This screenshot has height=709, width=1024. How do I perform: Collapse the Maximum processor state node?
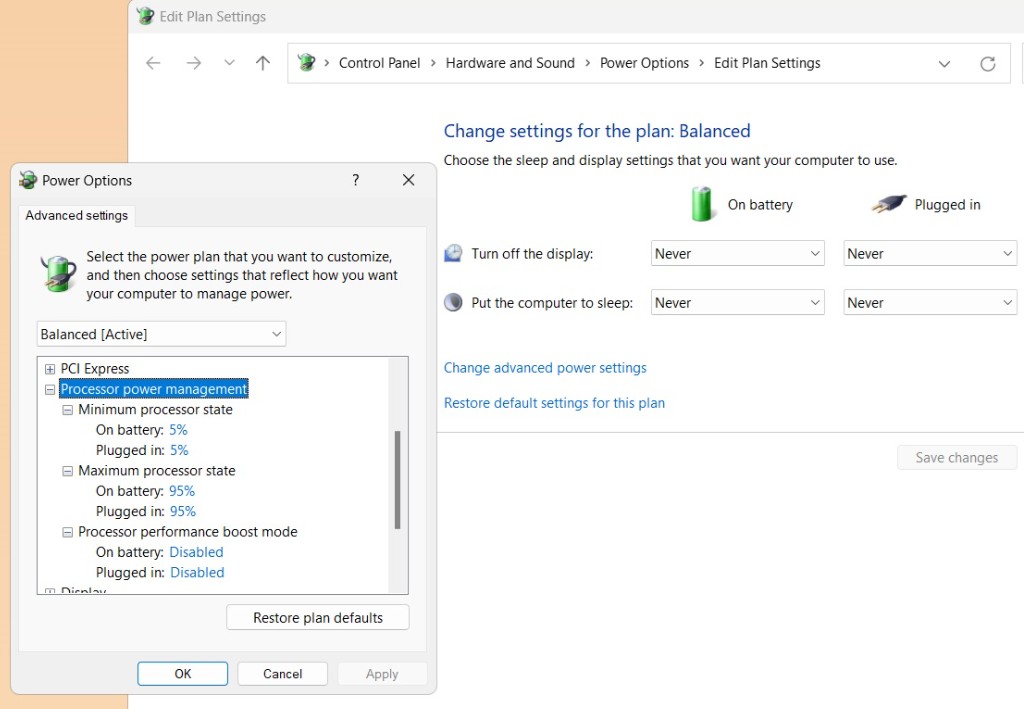tap(68, 471)
